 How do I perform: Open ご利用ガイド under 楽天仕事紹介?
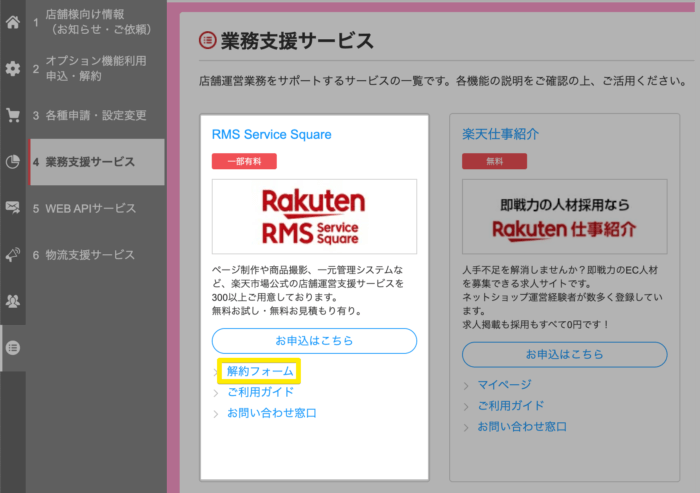coord(511,405)
